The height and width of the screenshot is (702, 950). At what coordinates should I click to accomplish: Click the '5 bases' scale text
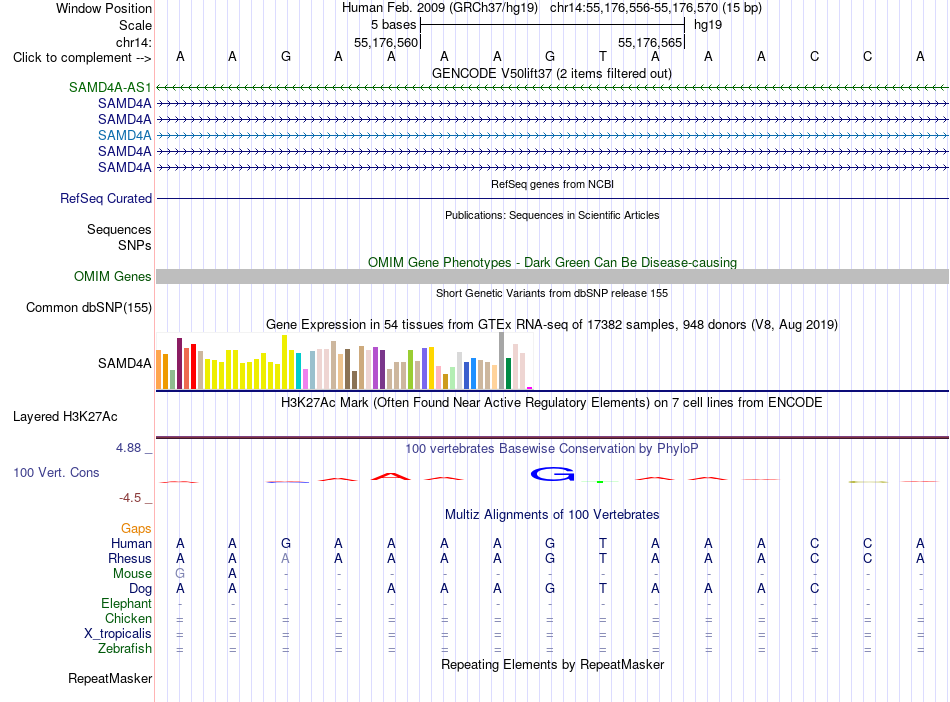394,25
